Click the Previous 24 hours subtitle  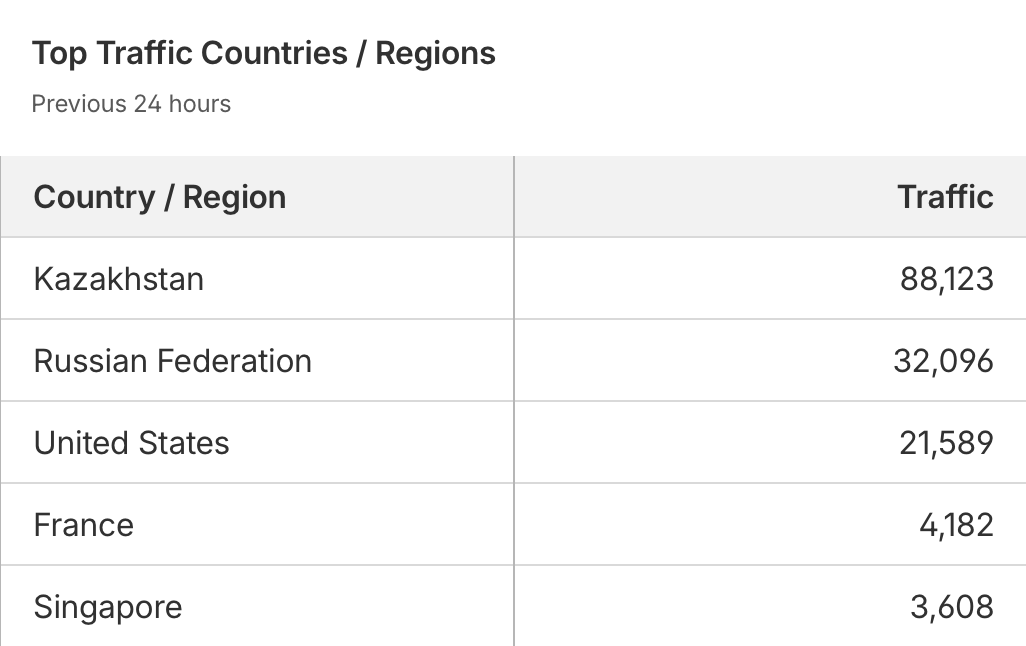(x=131, y=104)
